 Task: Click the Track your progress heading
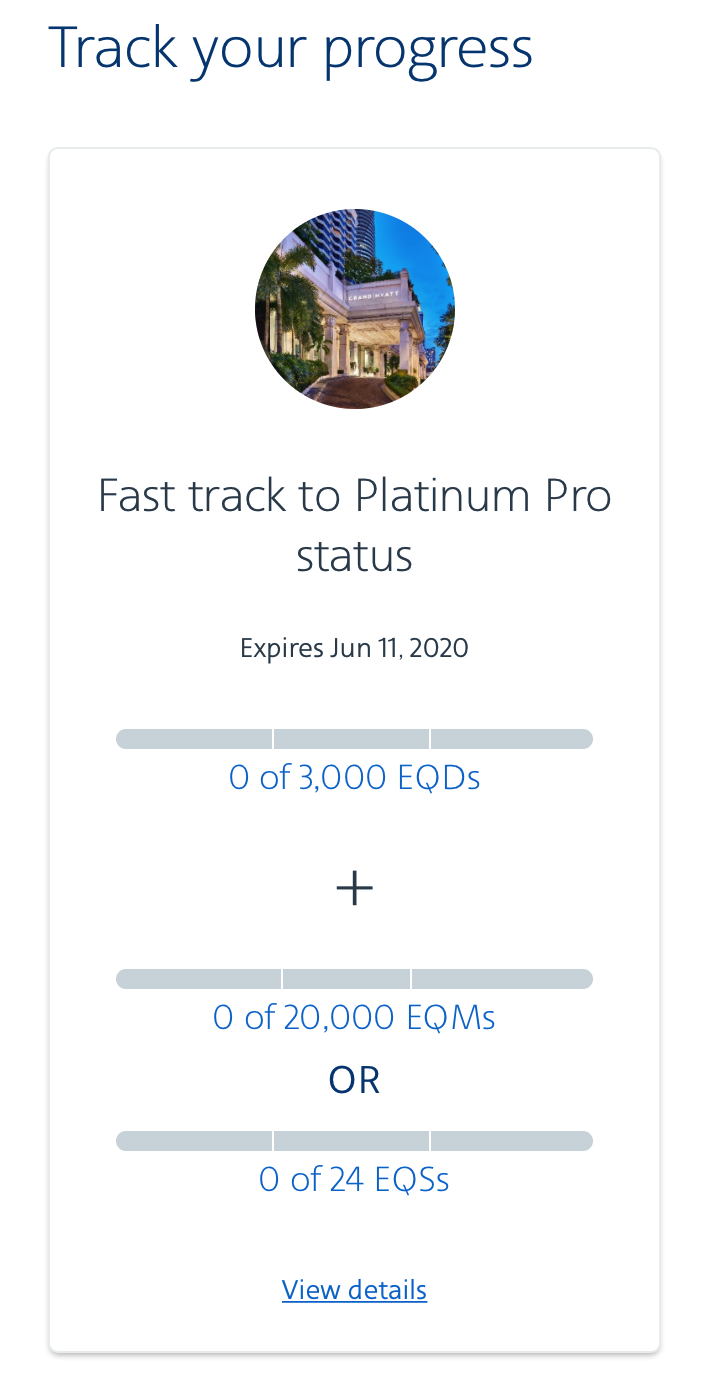coord(290,47)
